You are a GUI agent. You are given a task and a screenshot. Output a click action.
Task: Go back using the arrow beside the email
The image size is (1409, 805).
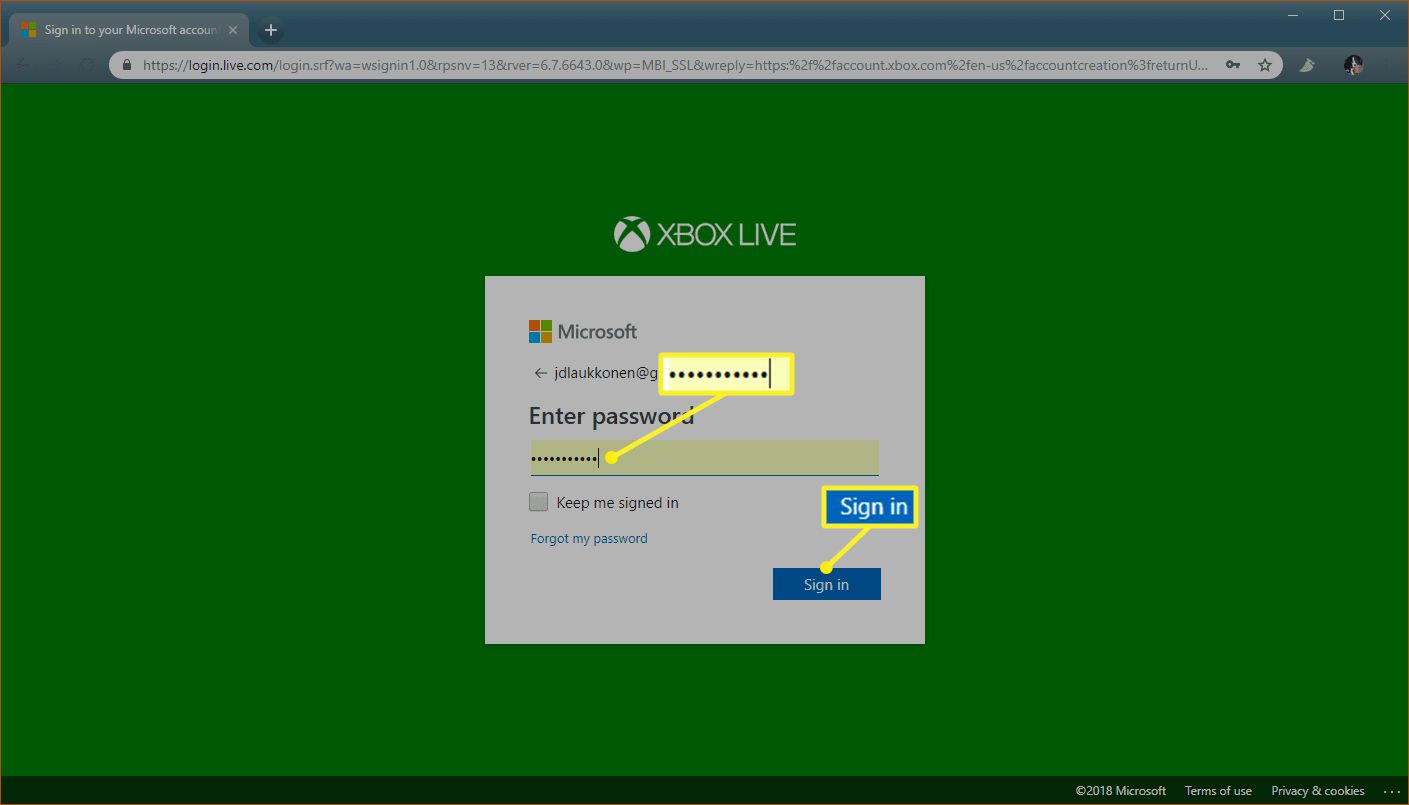point(541,373)
